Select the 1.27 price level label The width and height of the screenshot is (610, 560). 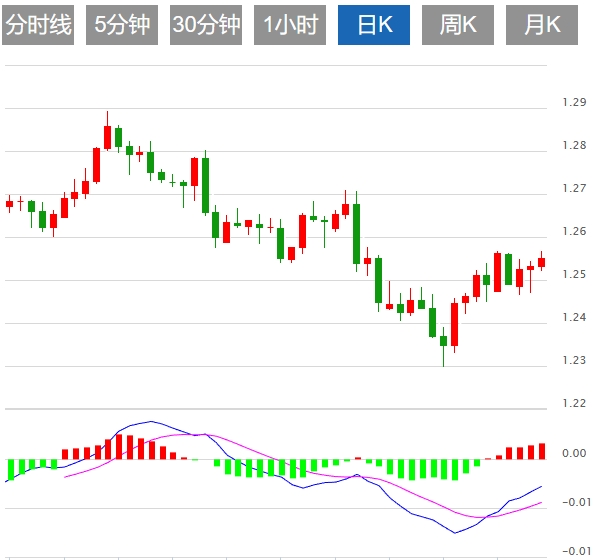pyautogui.click(x=574, y=188)
